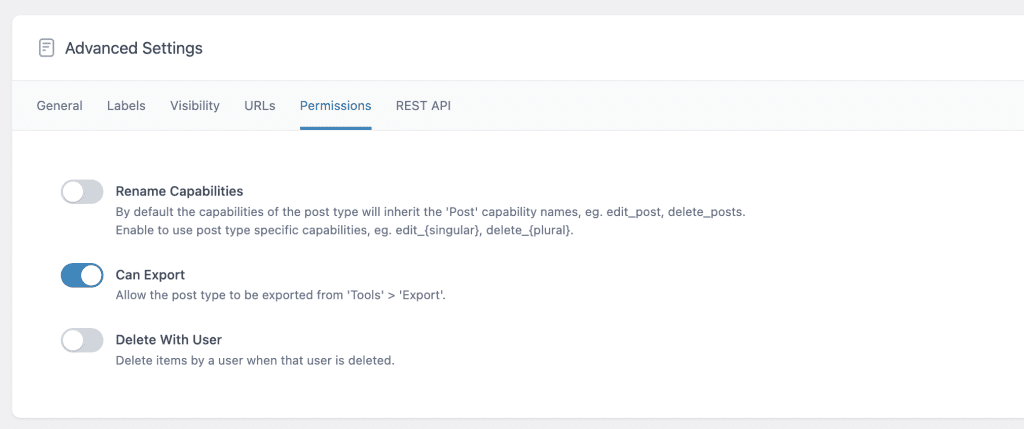1024x429 pixels.
Task: Open the REST API tab
Action: coord(423,106)
